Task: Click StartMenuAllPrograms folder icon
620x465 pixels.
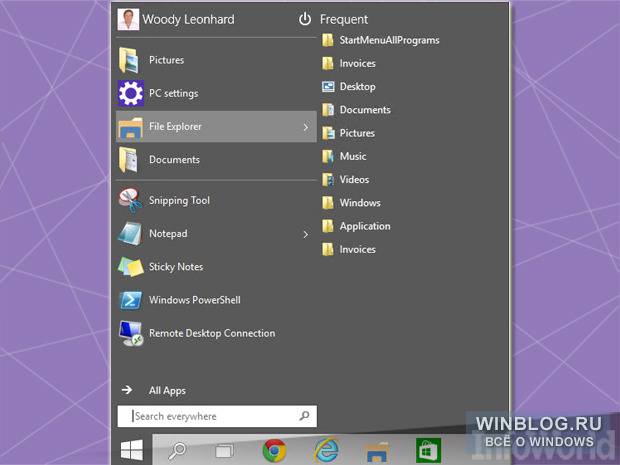Action: pos(327,40)
